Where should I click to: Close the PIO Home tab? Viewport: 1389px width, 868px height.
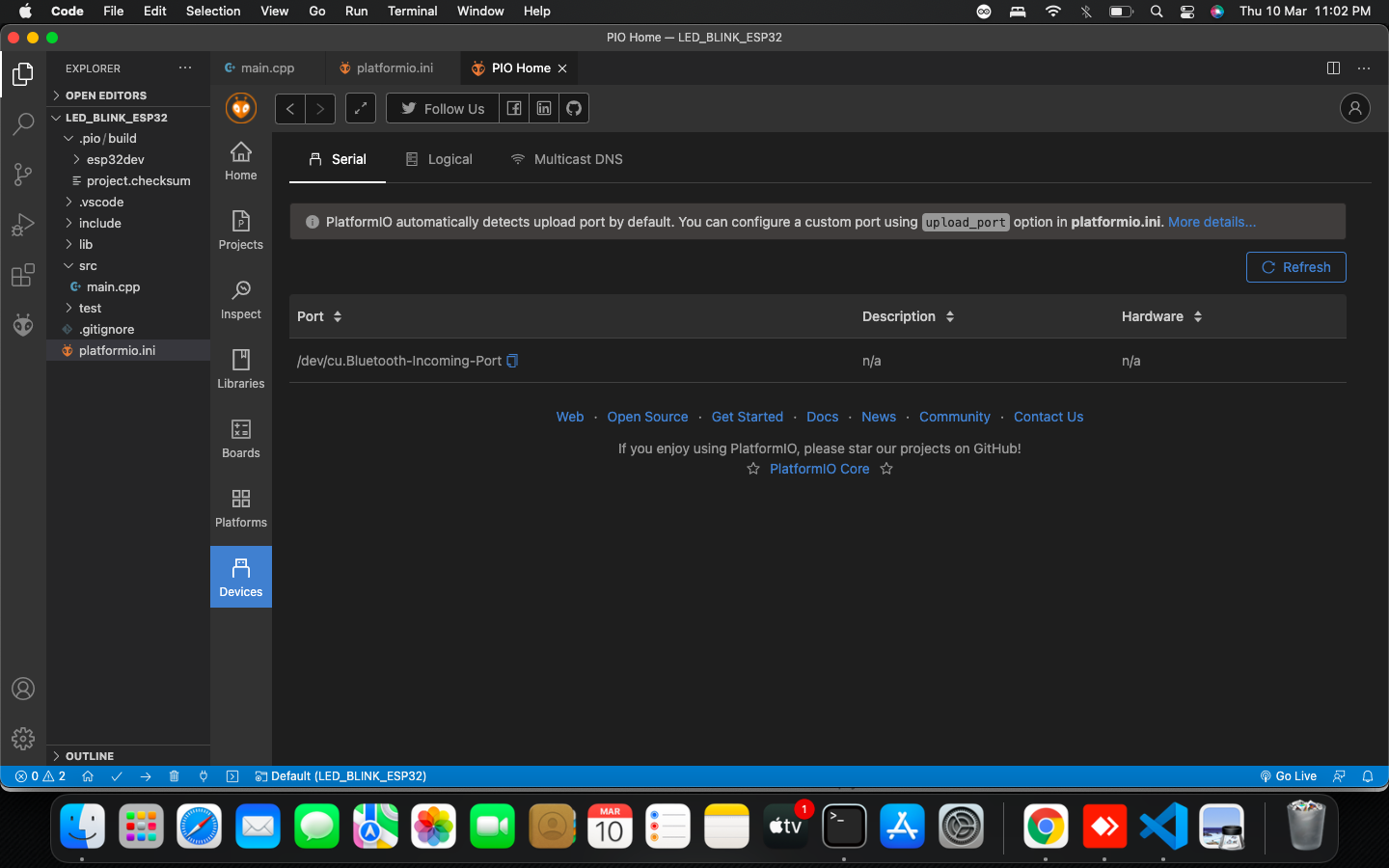point(562,68)
